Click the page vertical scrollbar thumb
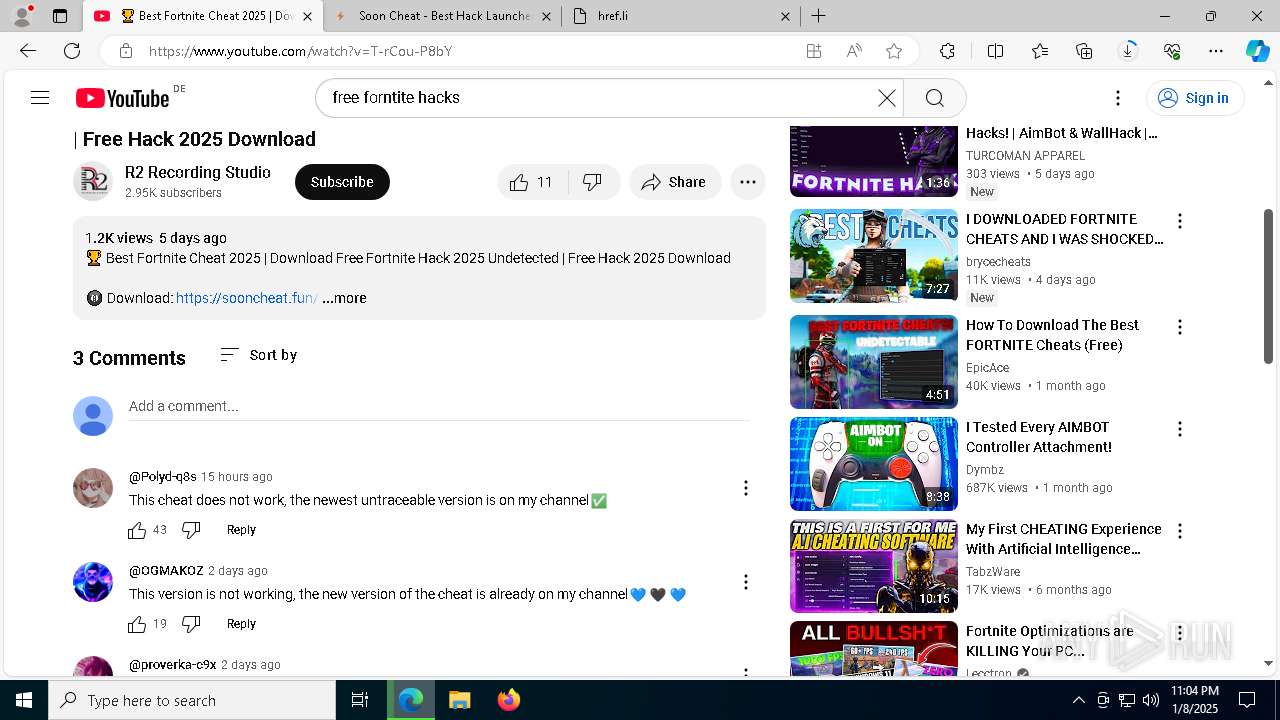The width and height of the screenshot is (1280, 720). tap(1269, 285)
